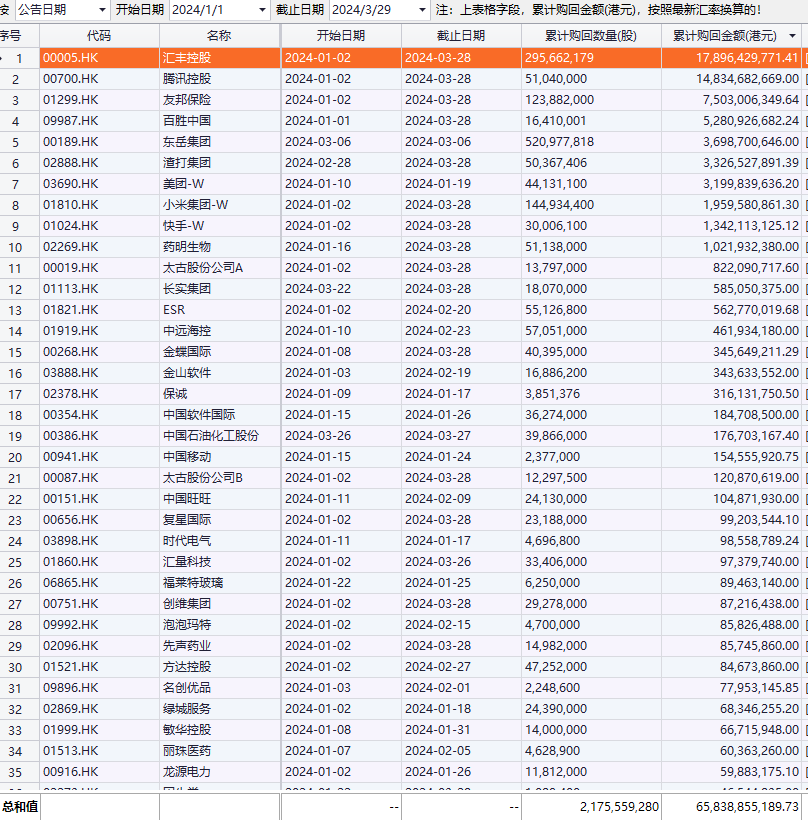Sort by the 累计购回数量(股) column header
This screenshot has width=808, height=820.
pos(591,36)
